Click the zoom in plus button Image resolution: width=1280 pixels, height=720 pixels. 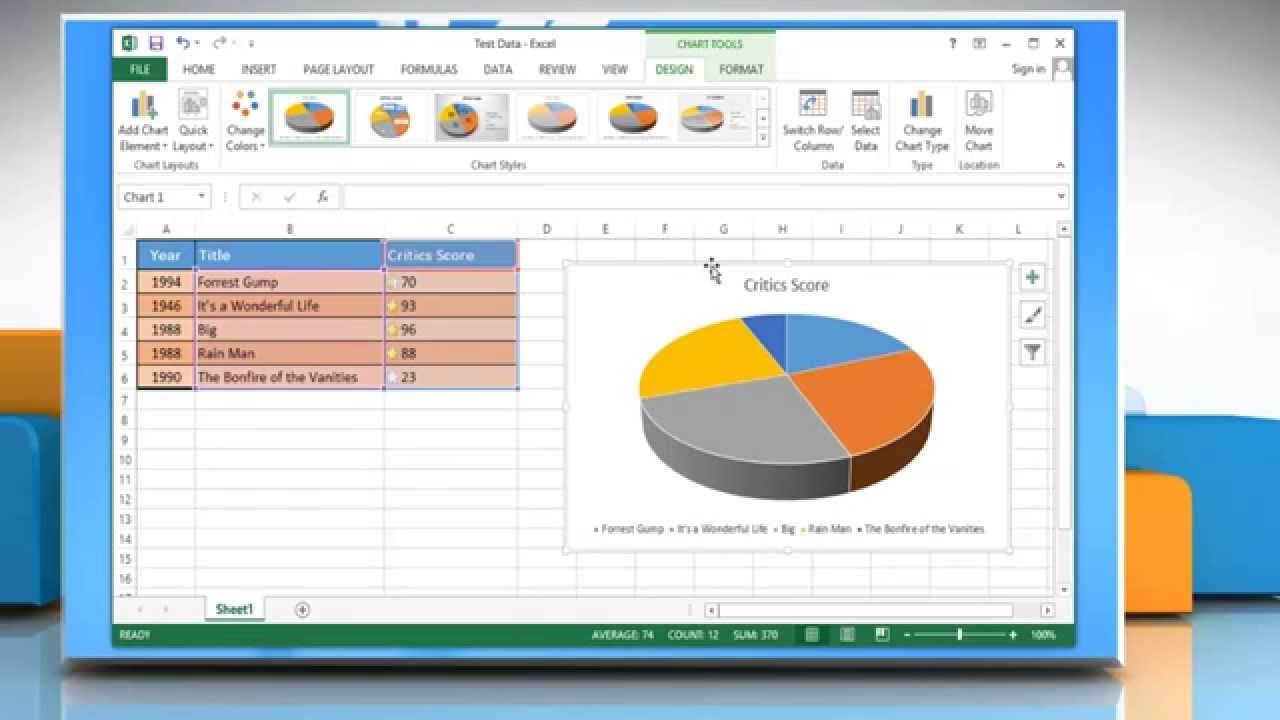pos(1012,635)
